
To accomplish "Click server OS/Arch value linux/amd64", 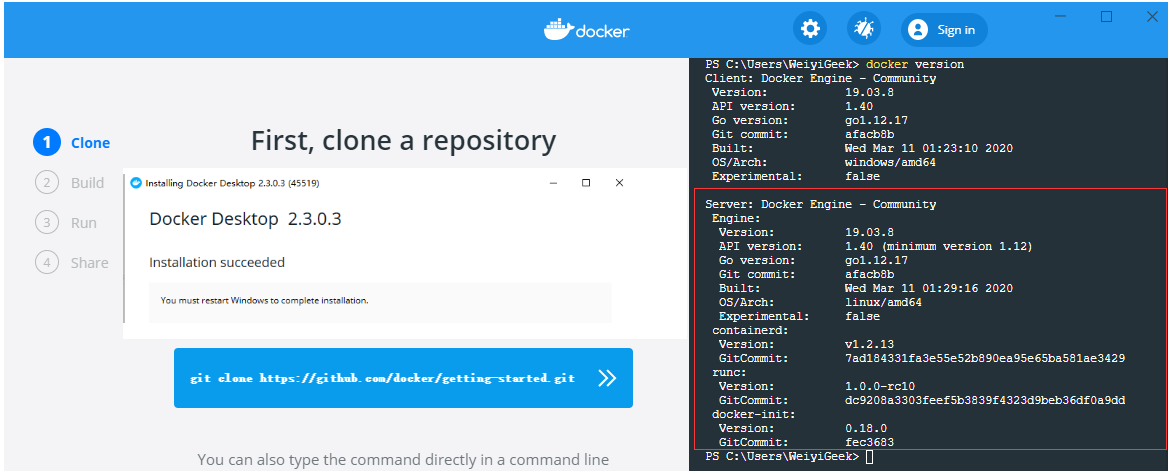I will tap(883, 302).
